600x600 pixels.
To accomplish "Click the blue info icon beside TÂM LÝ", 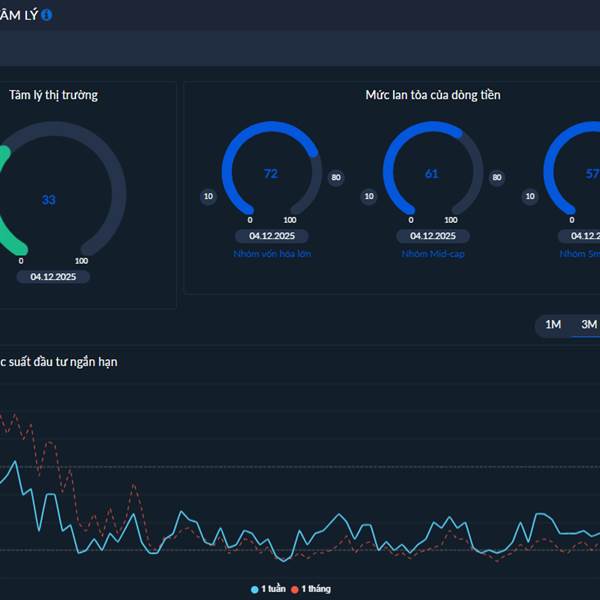I will (46, 15).
